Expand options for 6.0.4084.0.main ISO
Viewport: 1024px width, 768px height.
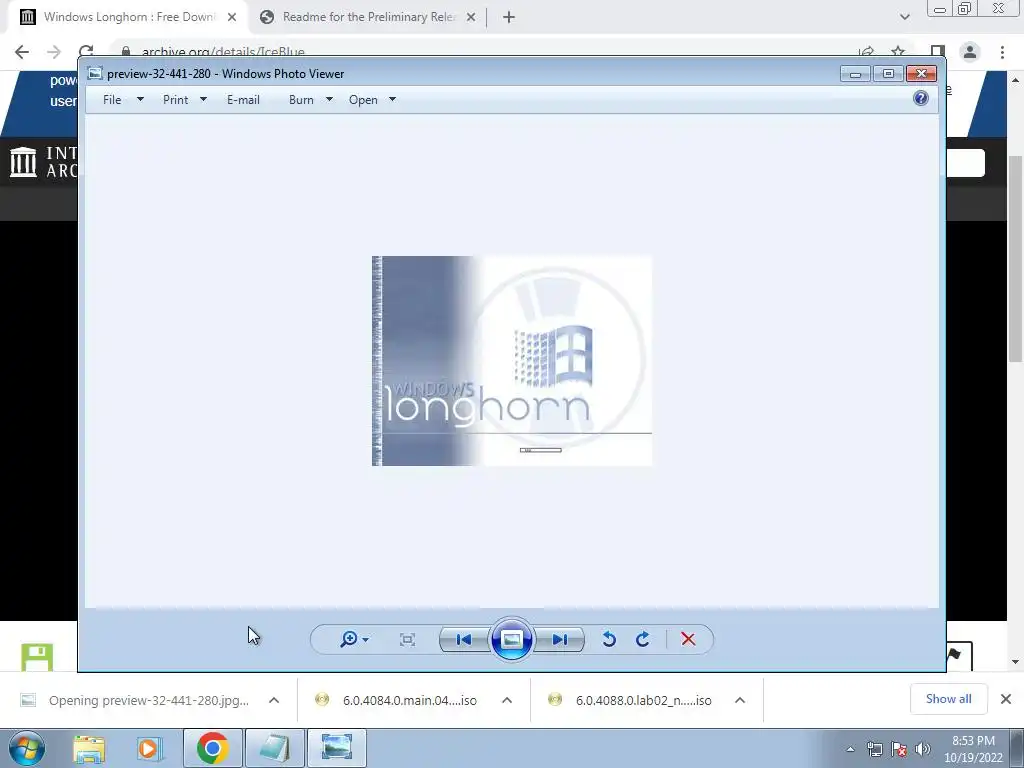pyautogui.click(x=507, y=700)
